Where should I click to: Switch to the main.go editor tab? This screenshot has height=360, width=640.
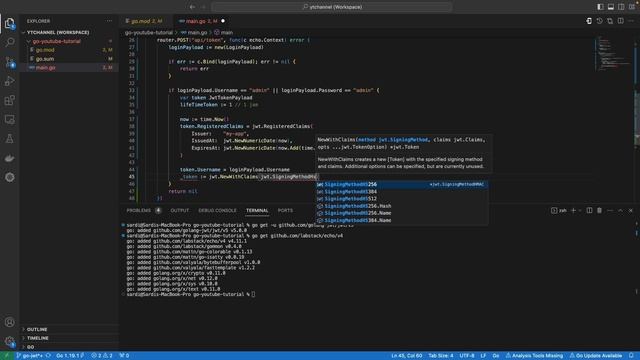201,21
